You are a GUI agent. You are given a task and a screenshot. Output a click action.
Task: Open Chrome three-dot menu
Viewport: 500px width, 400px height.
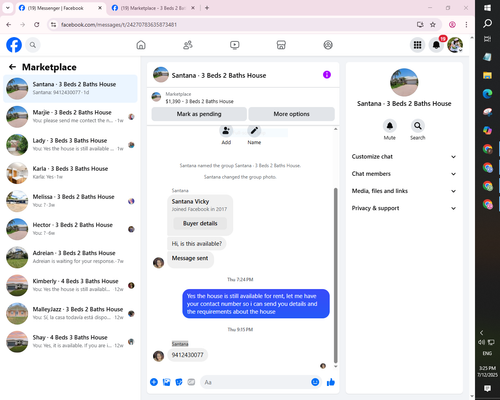coord(466,24)
